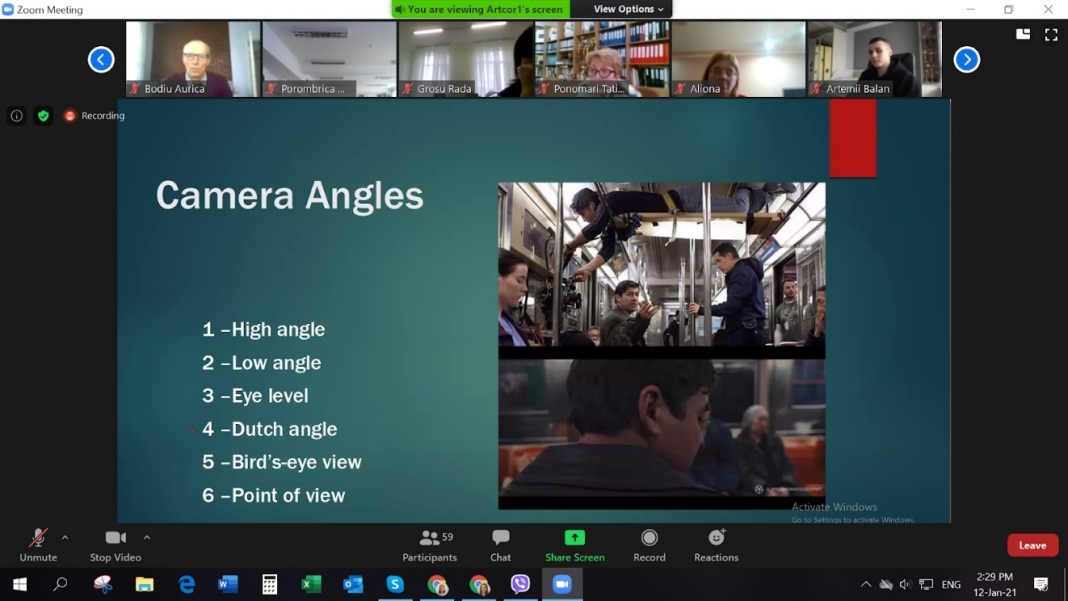
Task: Open the View Options dropdown
Action: point(628,9)
